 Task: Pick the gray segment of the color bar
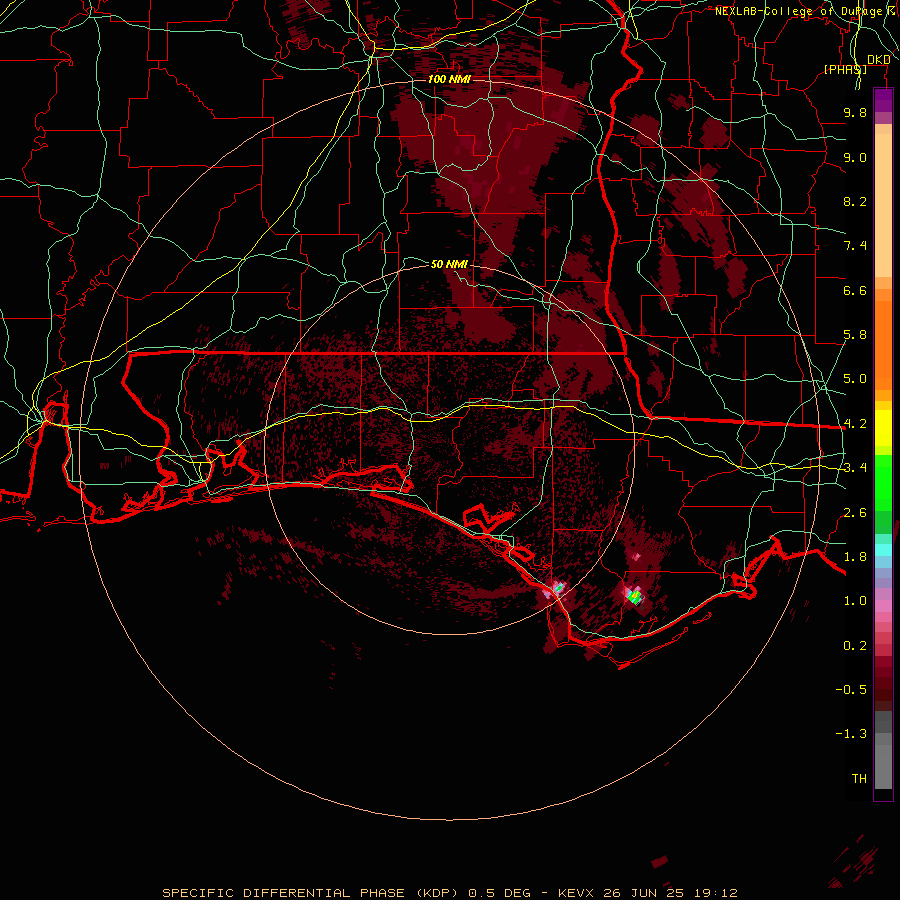[x=883, y=752]
